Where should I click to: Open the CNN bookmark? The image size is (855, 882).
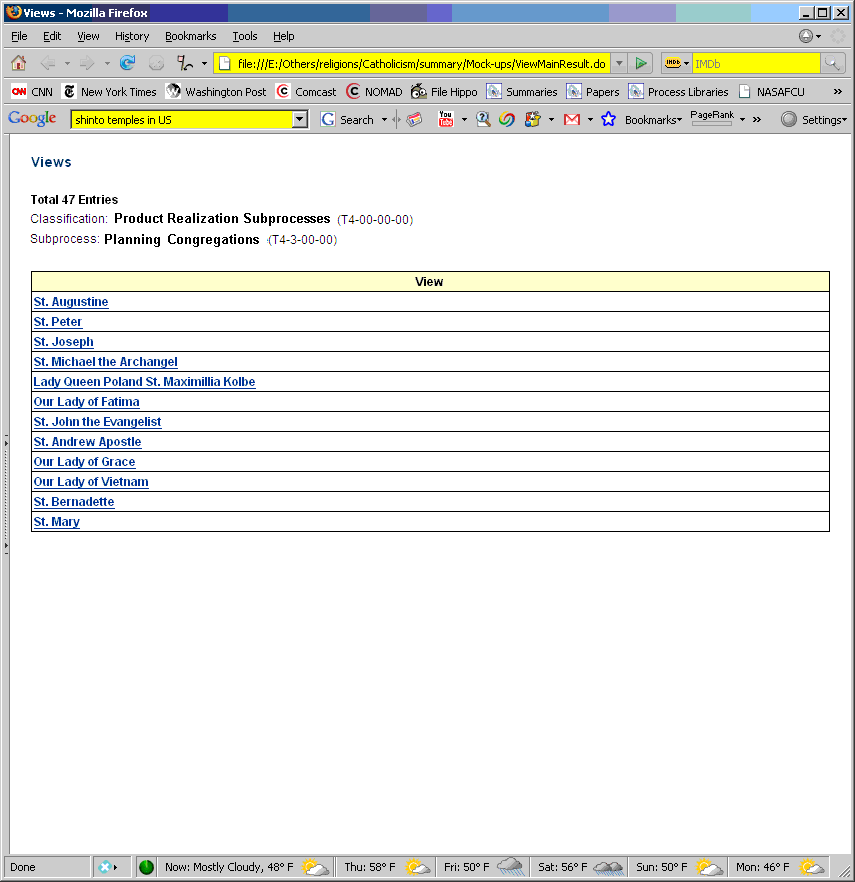point(32,92)
